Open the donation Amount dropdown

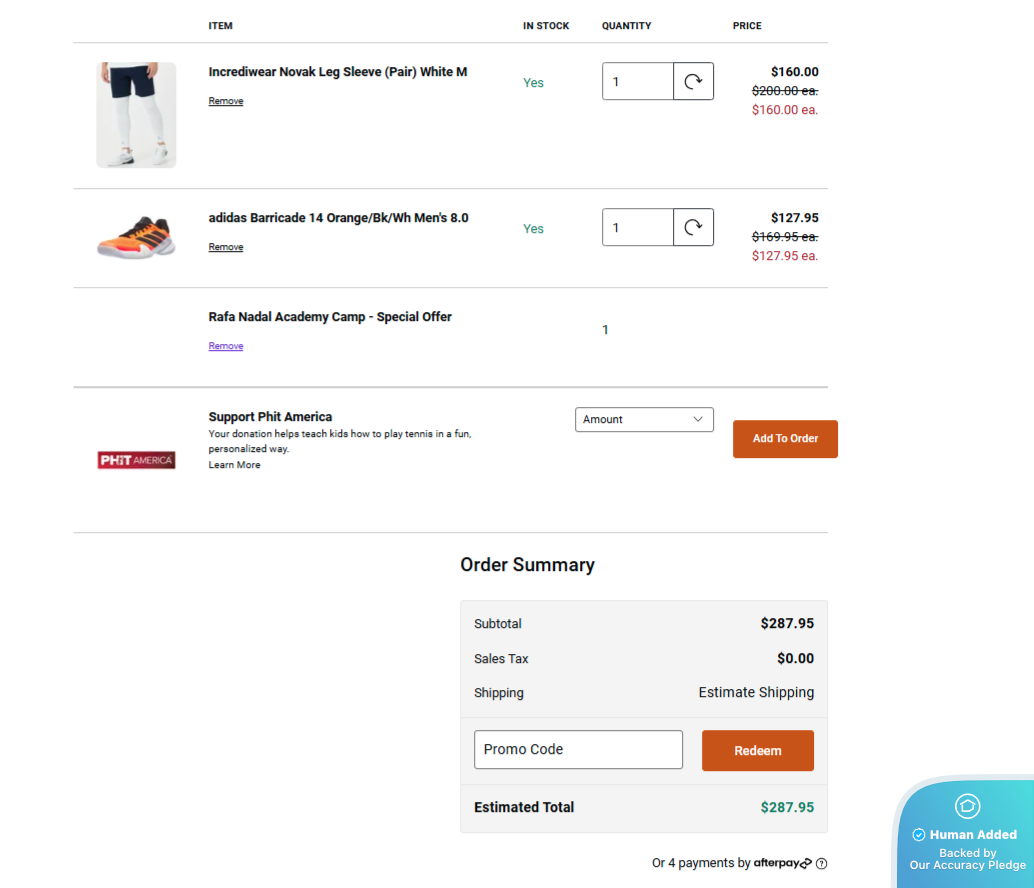click(644, 420)
